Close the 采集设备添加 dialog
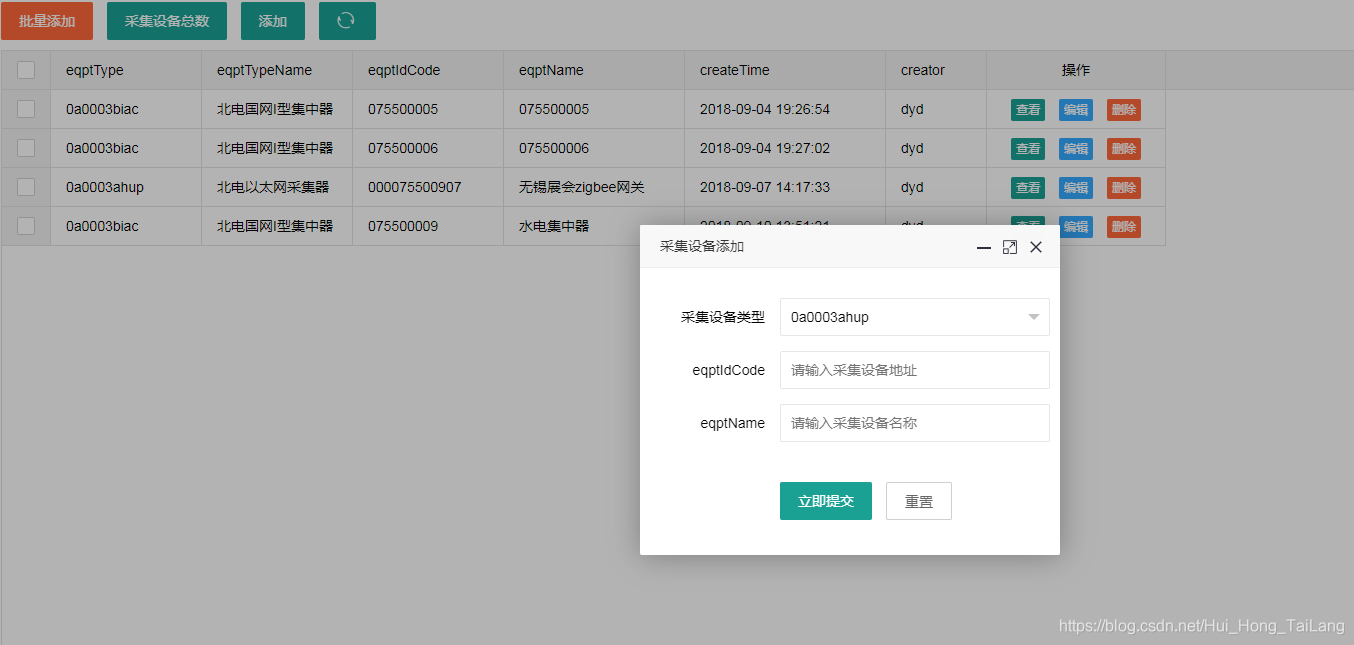Screen dimensions: 1354x645 pos(1036,247)
